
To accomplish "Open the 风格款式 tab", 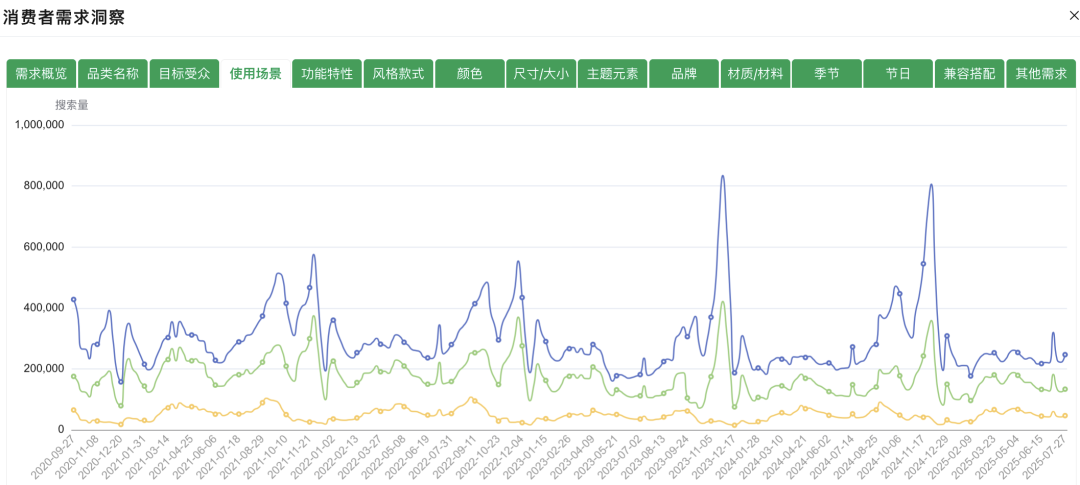I will (398, 74).
